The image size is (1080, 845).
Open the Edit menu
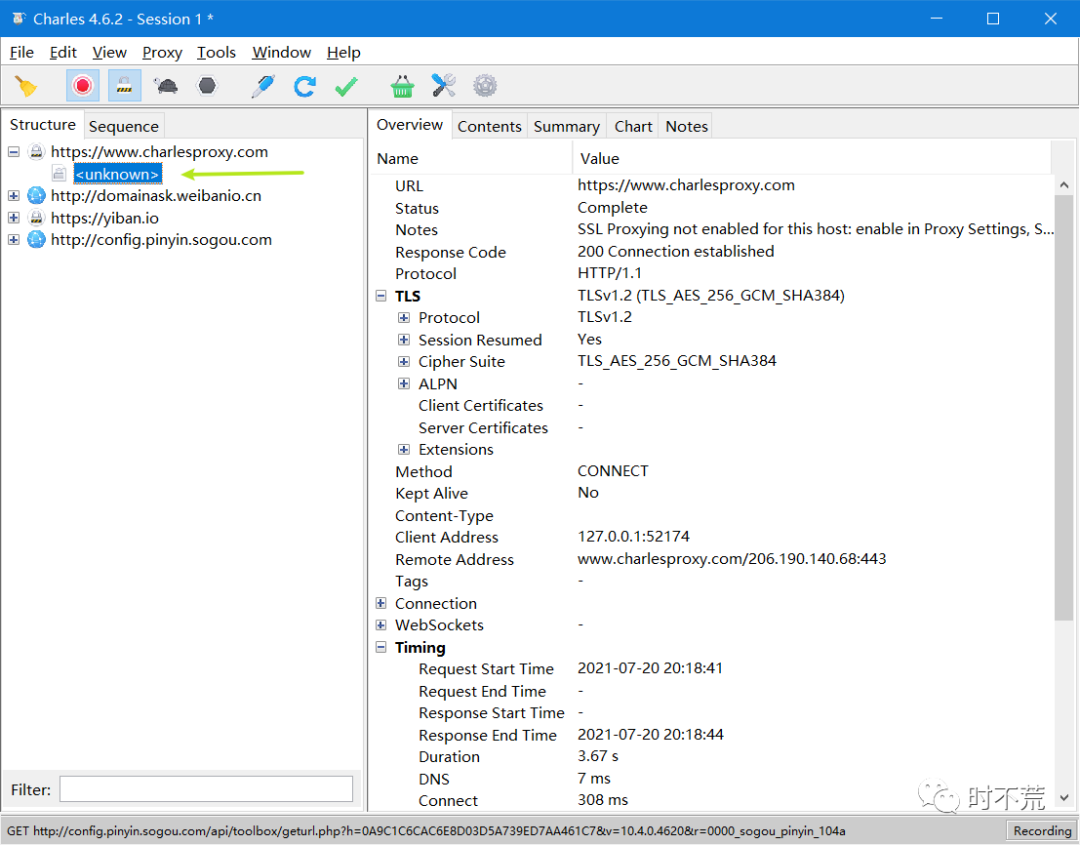pos(63,52)
